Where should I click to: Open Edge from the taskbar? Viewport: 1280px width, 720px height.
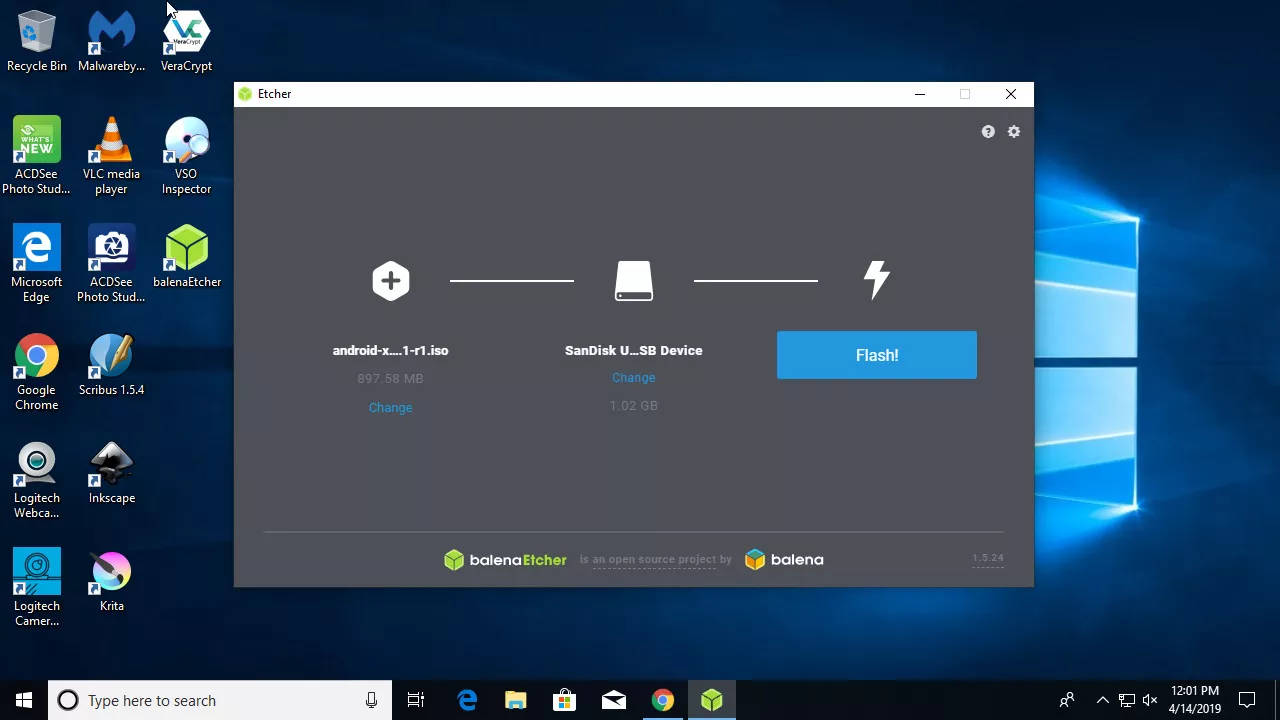coord(467,700)
